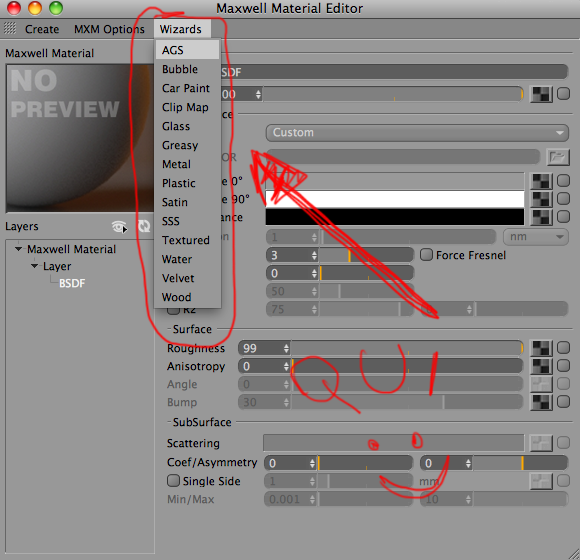The width and height of the screenshot is (580, 560).
Task: Collapse the Layer tree node
Action: pyautogui.click(x=34, y=266)
